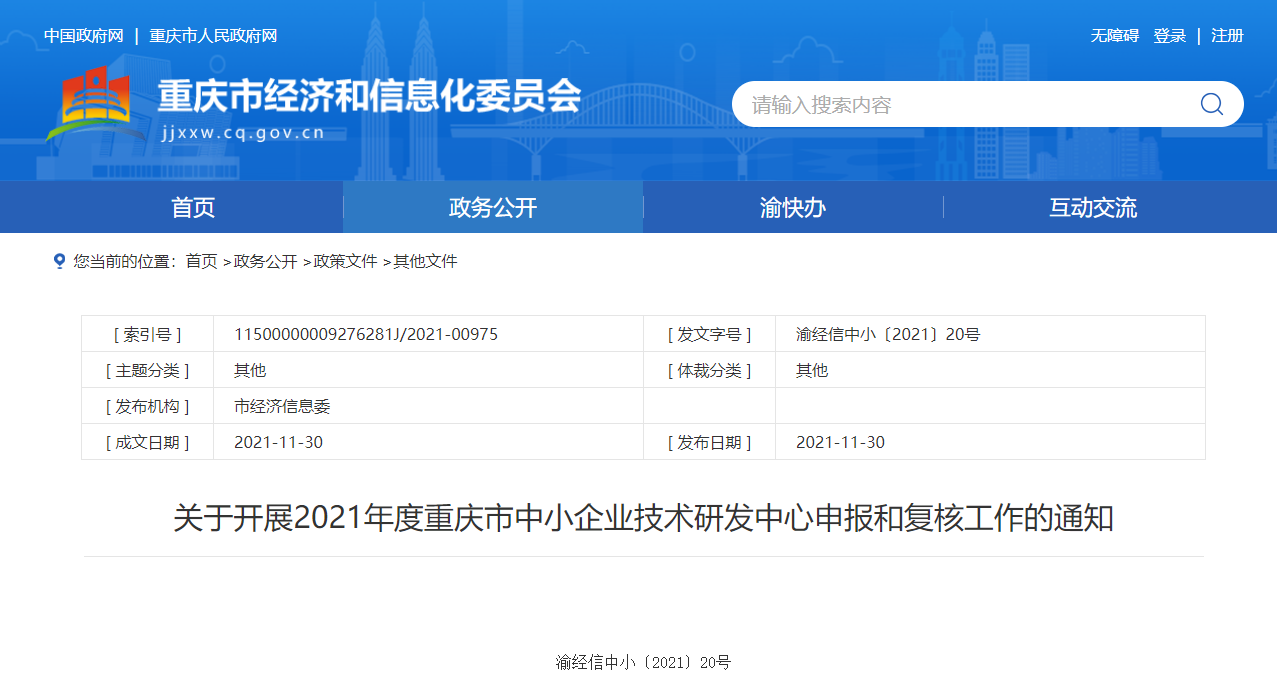The height and width of the screenshot is (694, 1277).
Task: Visit the 重庆市人民政府网 link
Action: pos(213,36)
